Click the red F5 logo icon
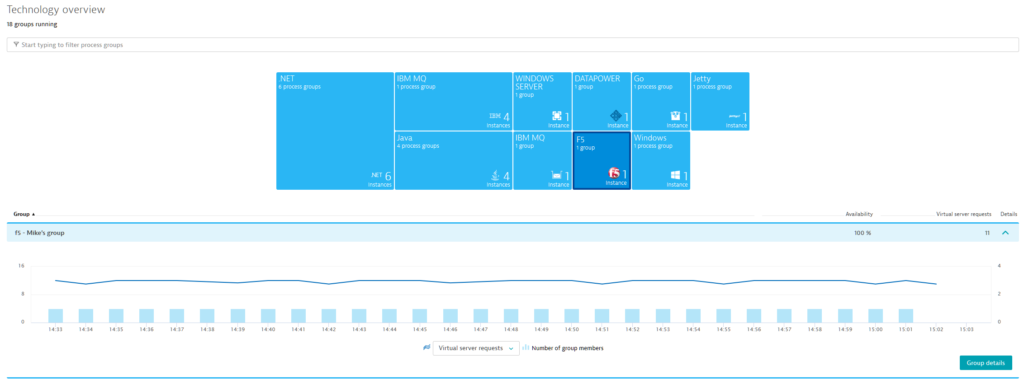 pyautogui.click(x=614, y=173)
